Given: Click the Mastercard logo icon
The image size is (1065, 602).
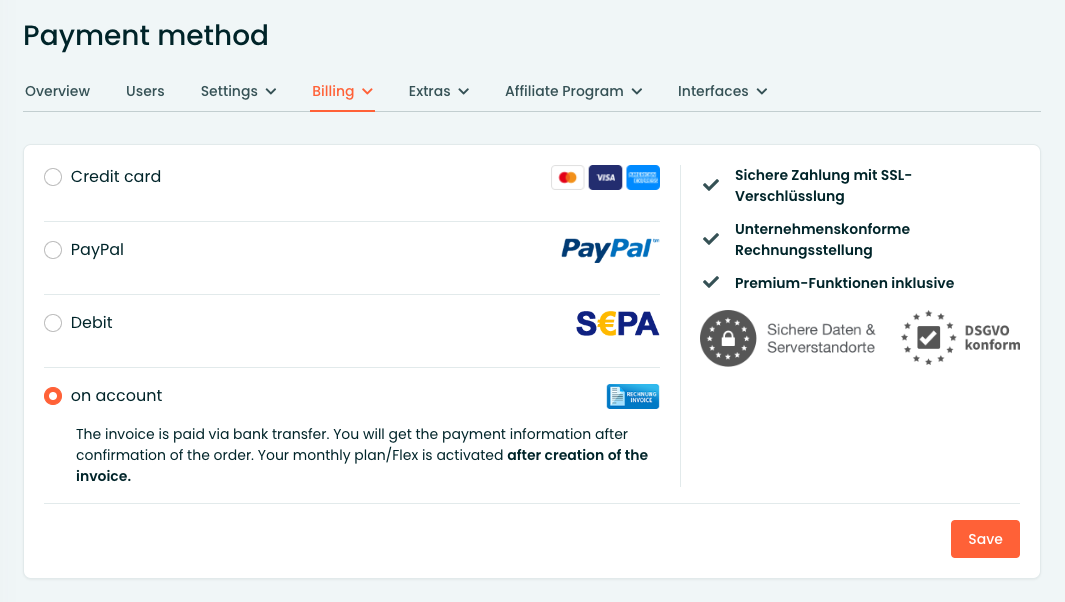Looking at the screenshot, I should pos(567,177).
